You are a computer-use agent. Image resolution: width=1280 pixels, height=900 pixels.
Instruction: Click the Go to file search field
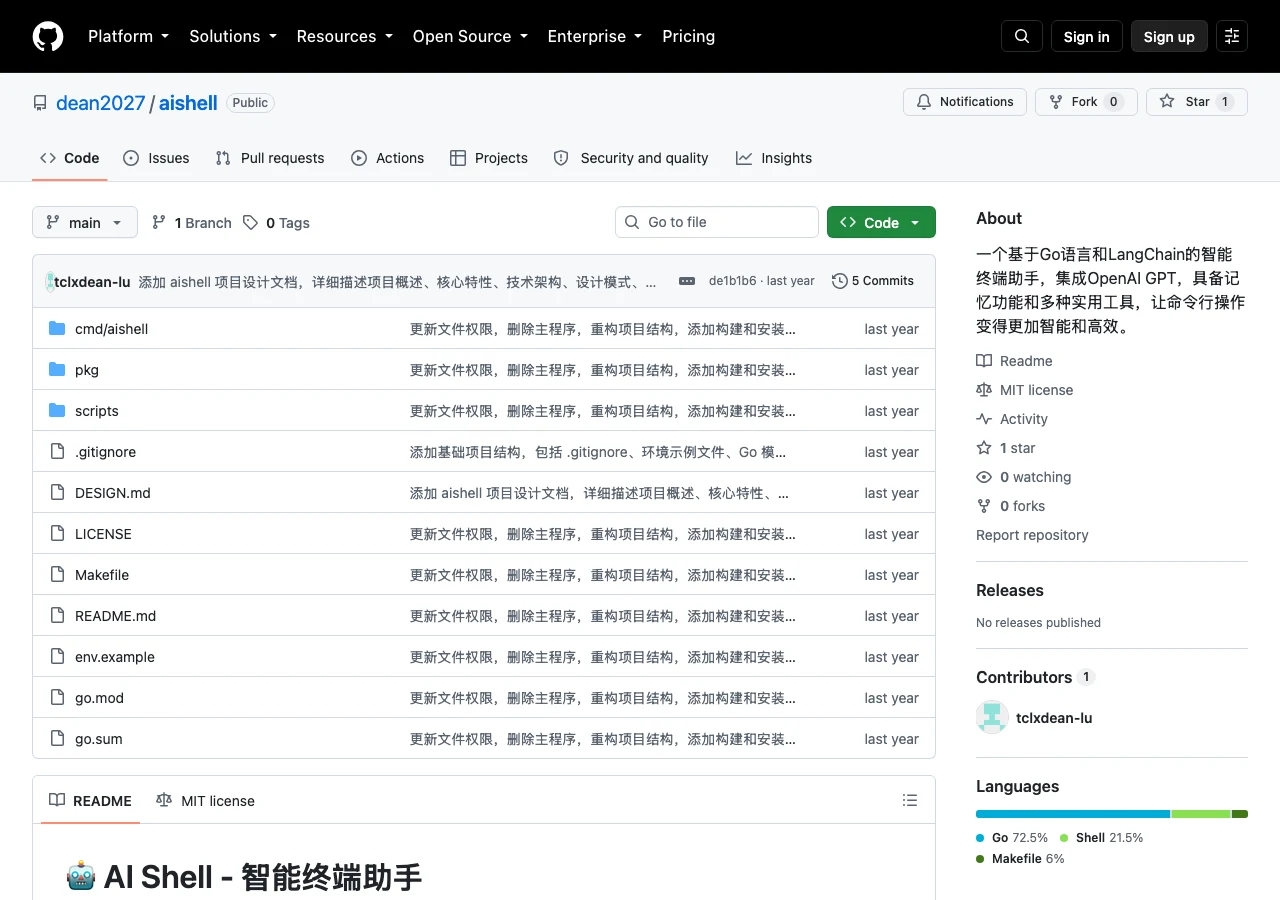point(716,222)
